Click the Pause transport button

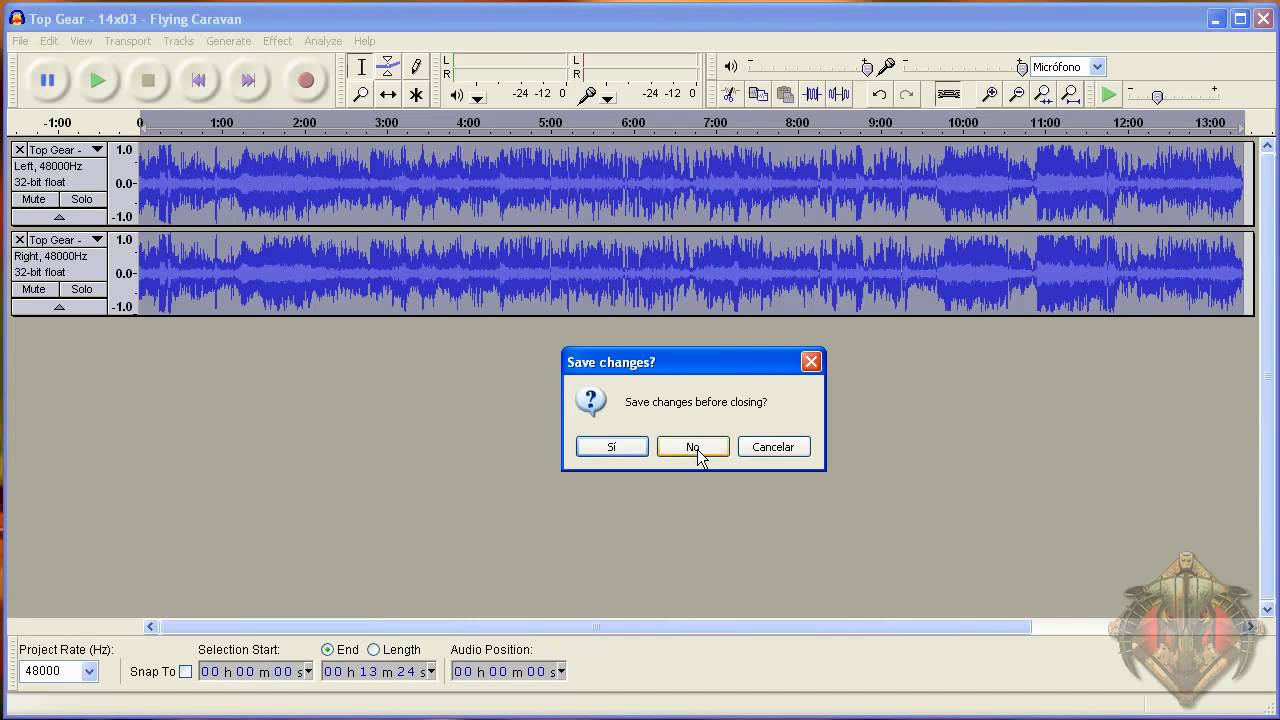(x=47, y=80)
